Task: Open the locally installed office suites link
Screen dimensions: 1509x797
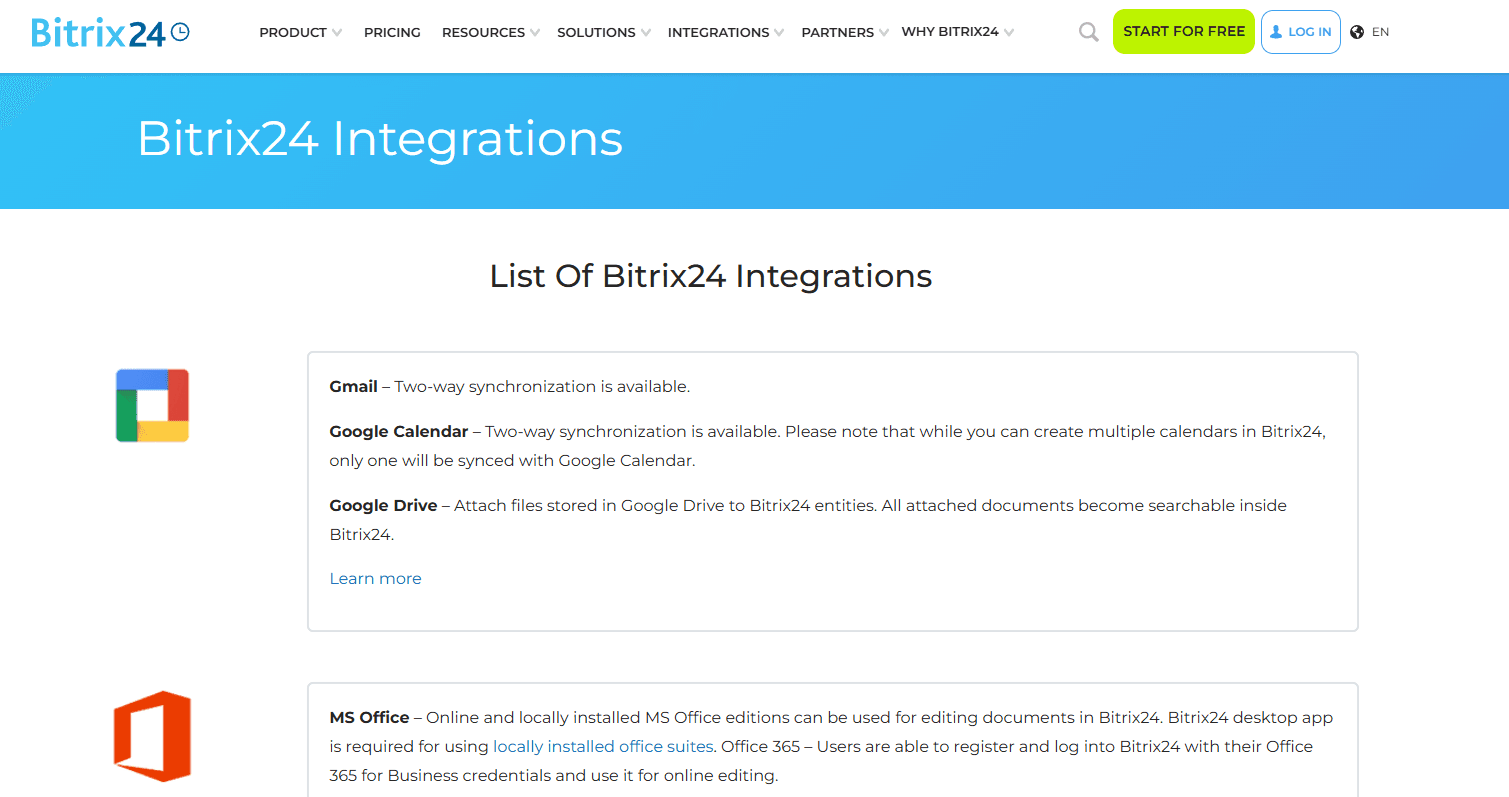Action: [603, 746]
